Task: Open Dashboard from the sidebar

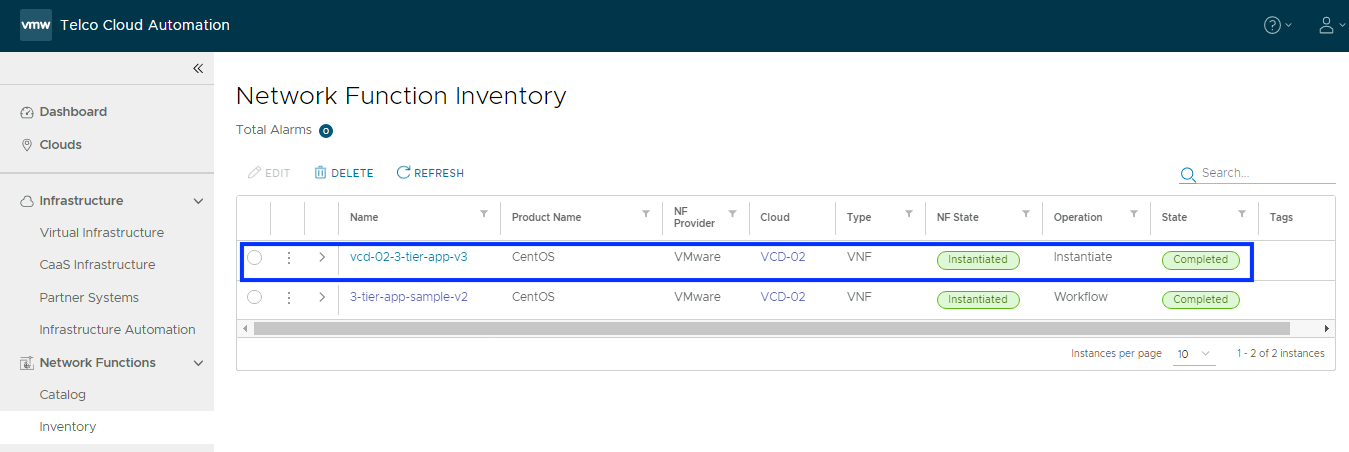Action: tap(73, 112)
